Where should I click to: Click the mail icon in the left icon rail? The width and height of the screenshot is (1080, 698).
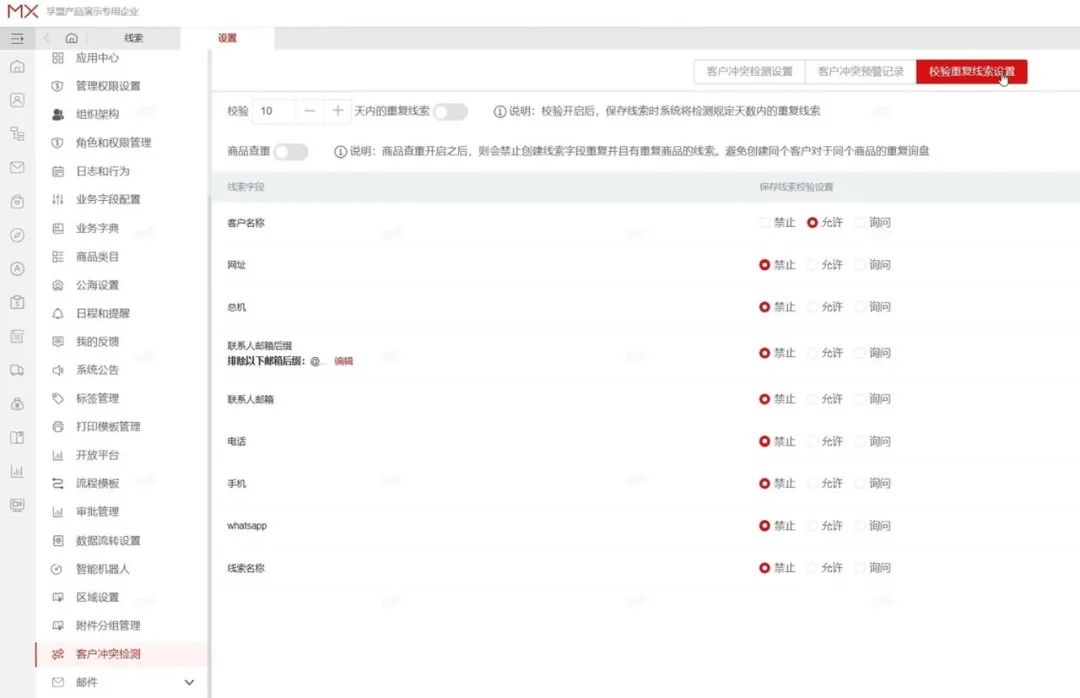(15, 166)
